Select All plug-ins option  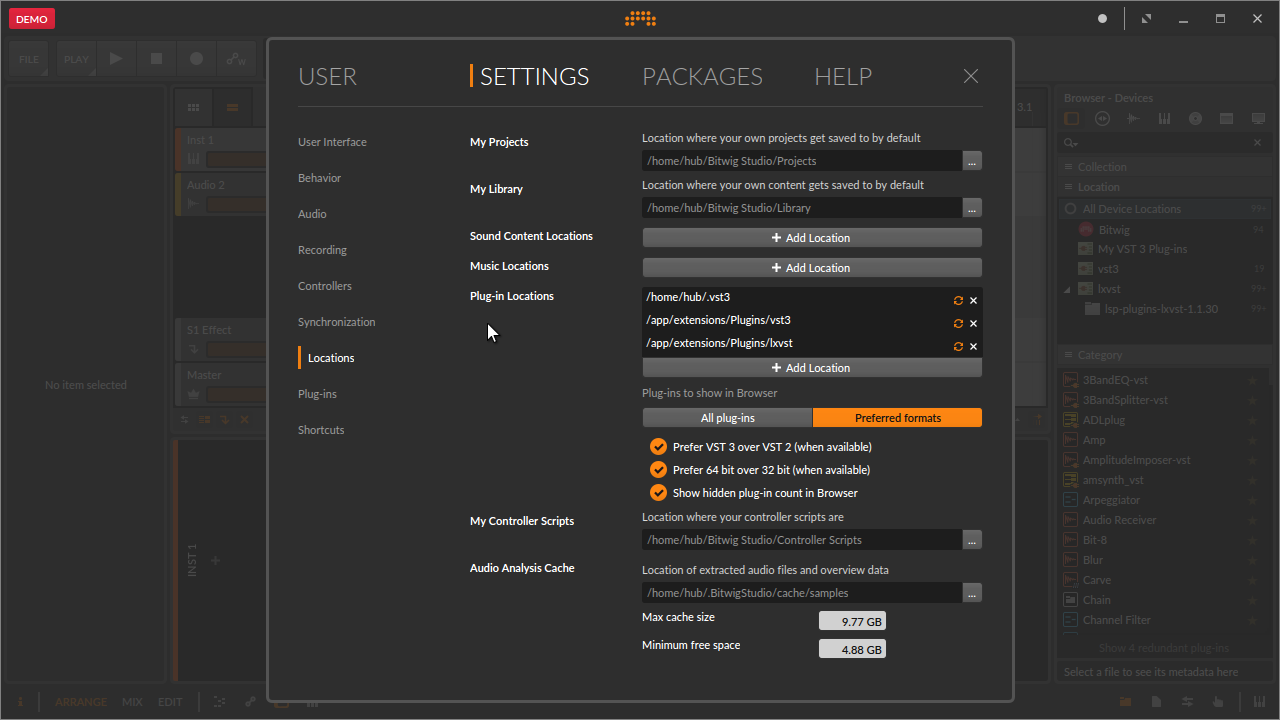point(727,418)
